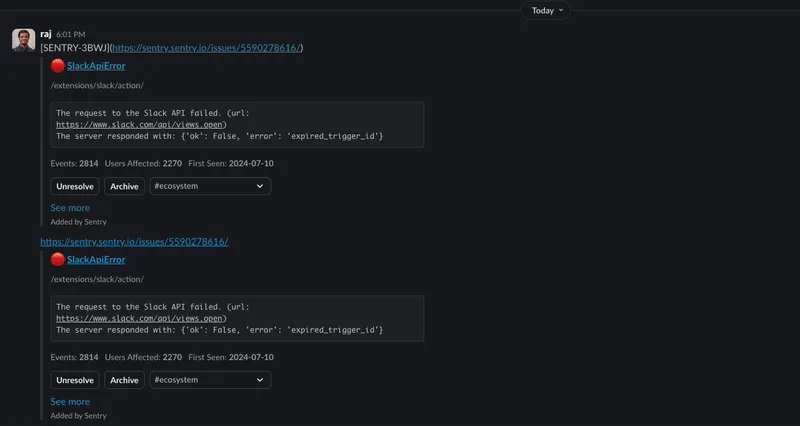Open the standalone sentry.io issues link
Viewport: 800px width, 426px height.
134,242
